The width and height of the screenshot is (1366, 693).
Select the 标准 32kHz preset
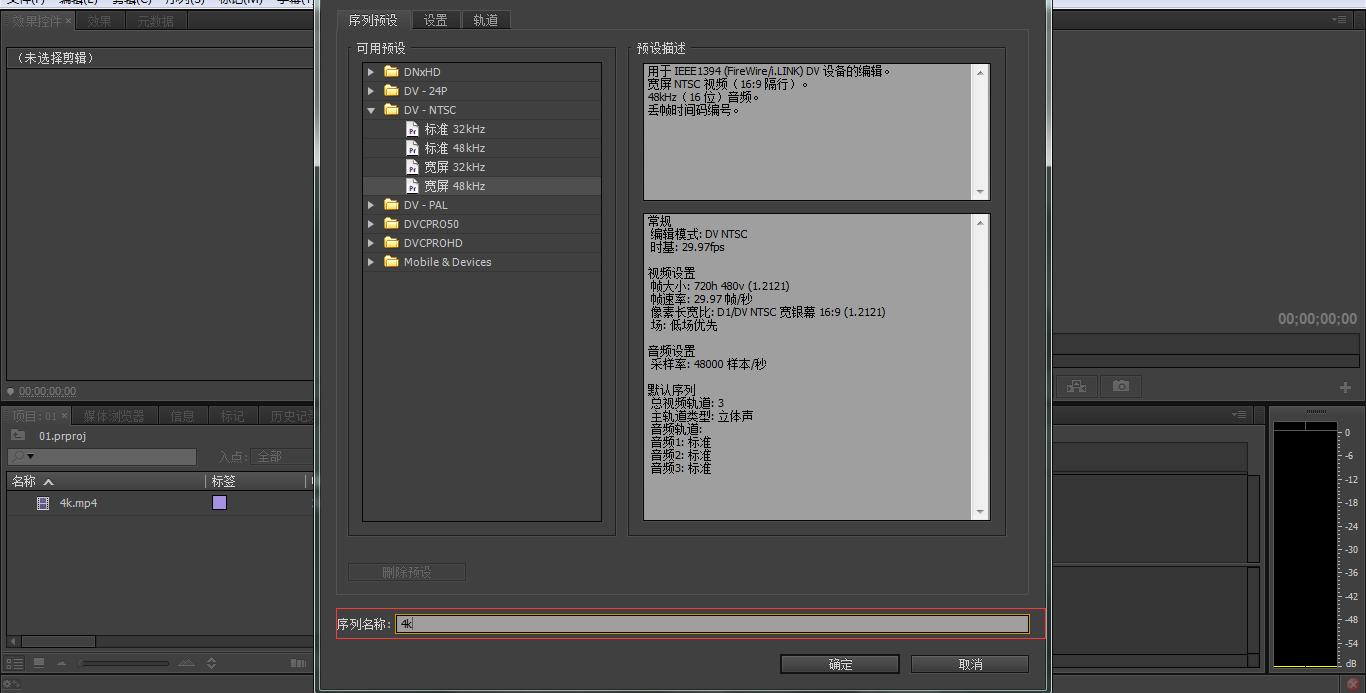pyautogui.click(x=454, y=129)
